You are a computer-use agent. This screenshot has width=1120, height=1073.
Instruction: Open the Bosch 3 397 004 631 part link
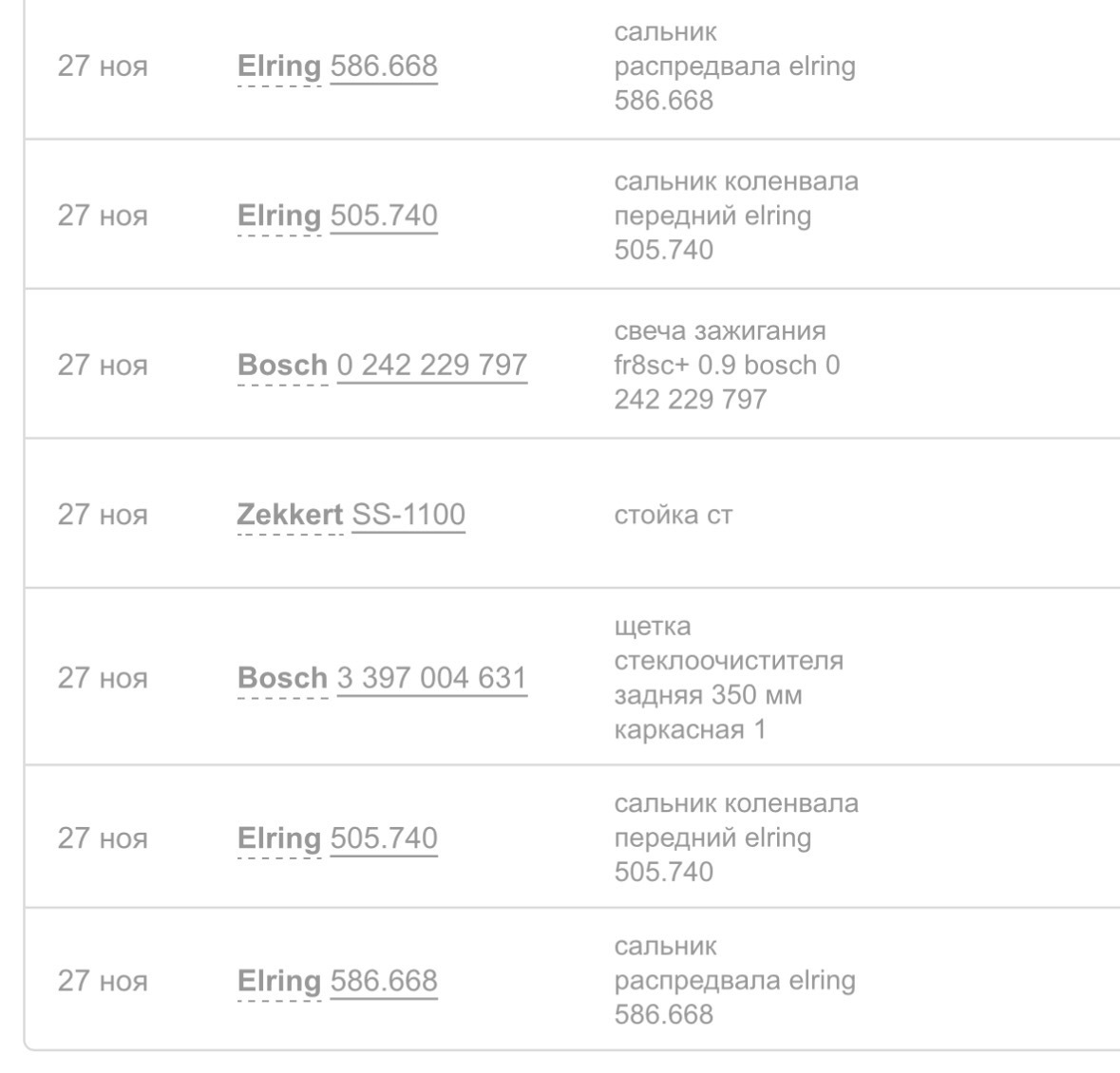point(431,678)
